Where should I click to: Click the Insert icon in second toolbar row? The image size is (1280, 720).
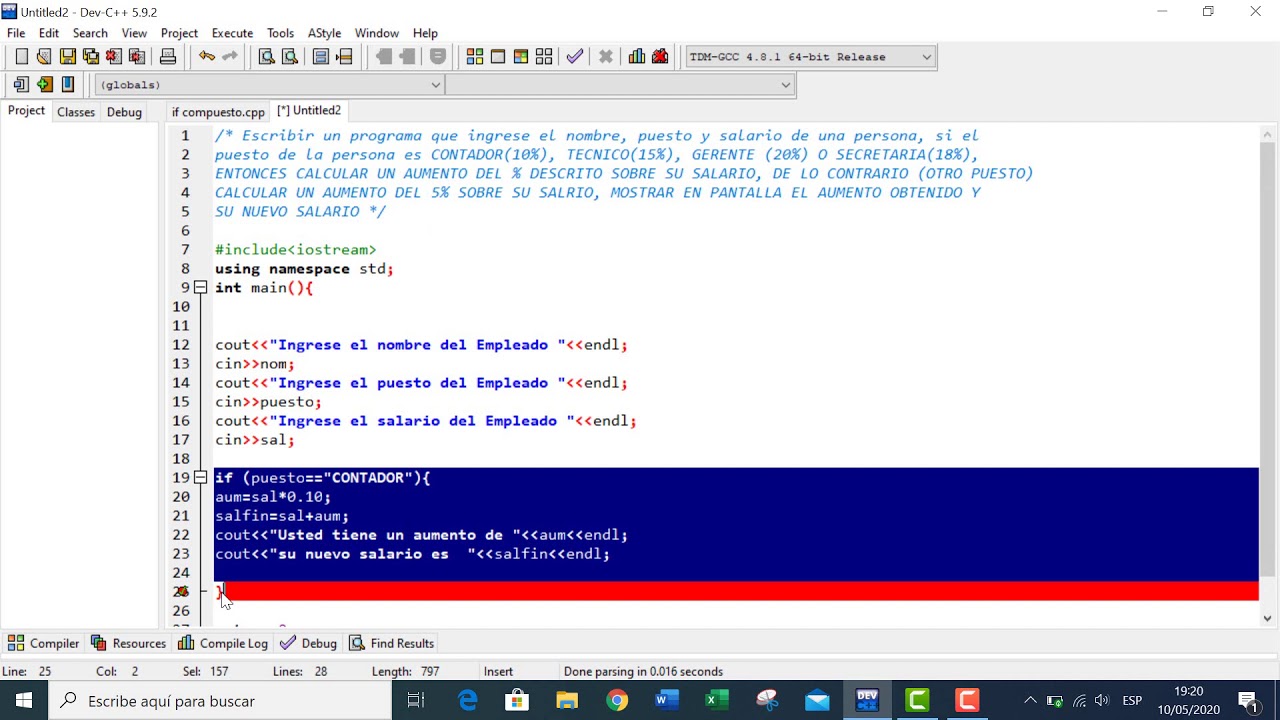click(21, 85)
